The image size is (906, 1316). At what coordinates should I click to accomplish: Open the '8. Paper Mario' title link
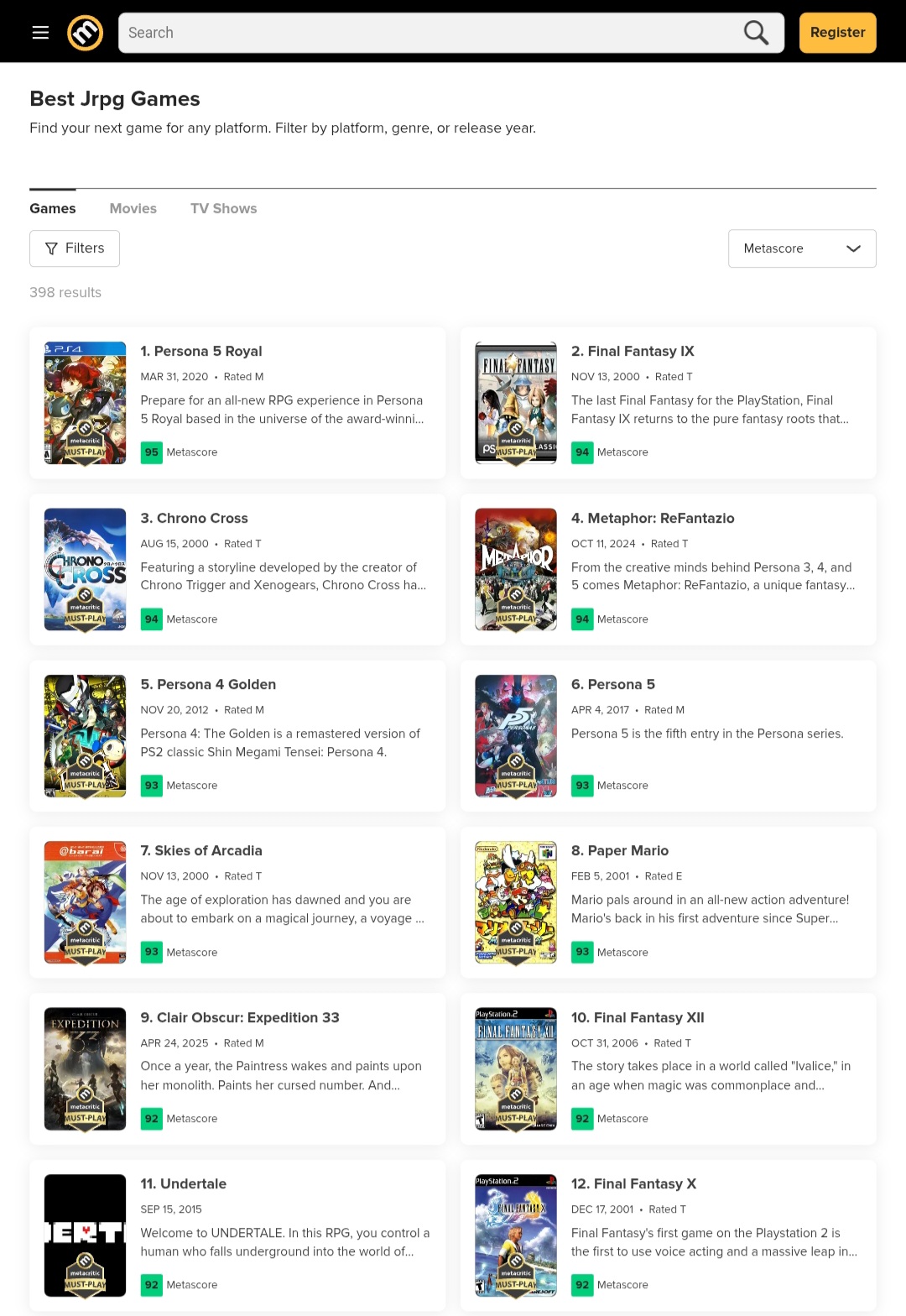[620, 850]
